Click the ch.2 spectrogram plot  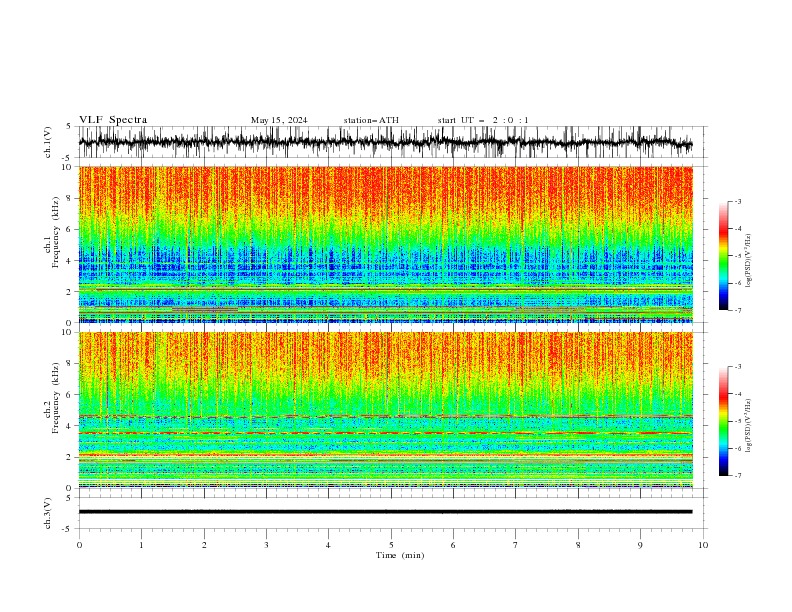(385, 410)
